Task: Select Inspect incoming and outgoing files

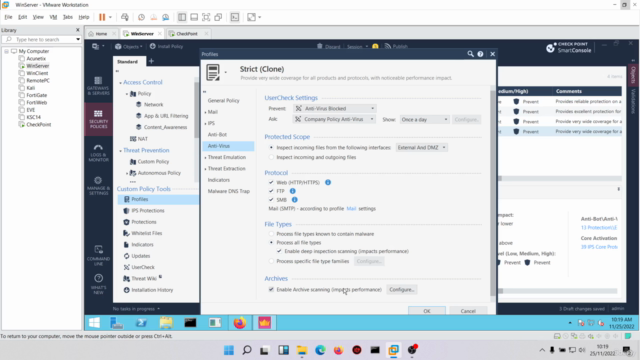Action: click(271, 157)
